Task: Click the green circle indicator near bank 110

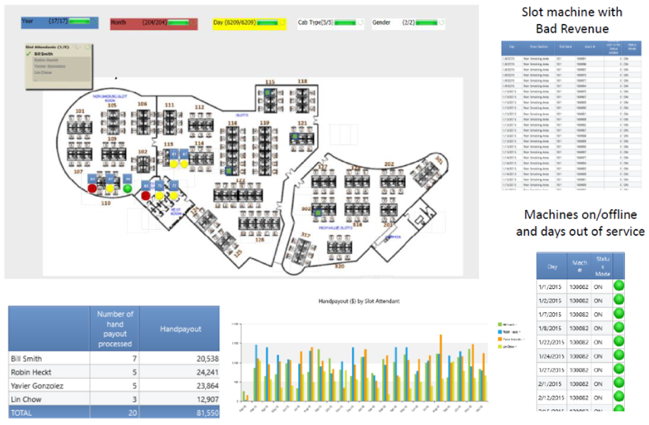Action: 128,189
